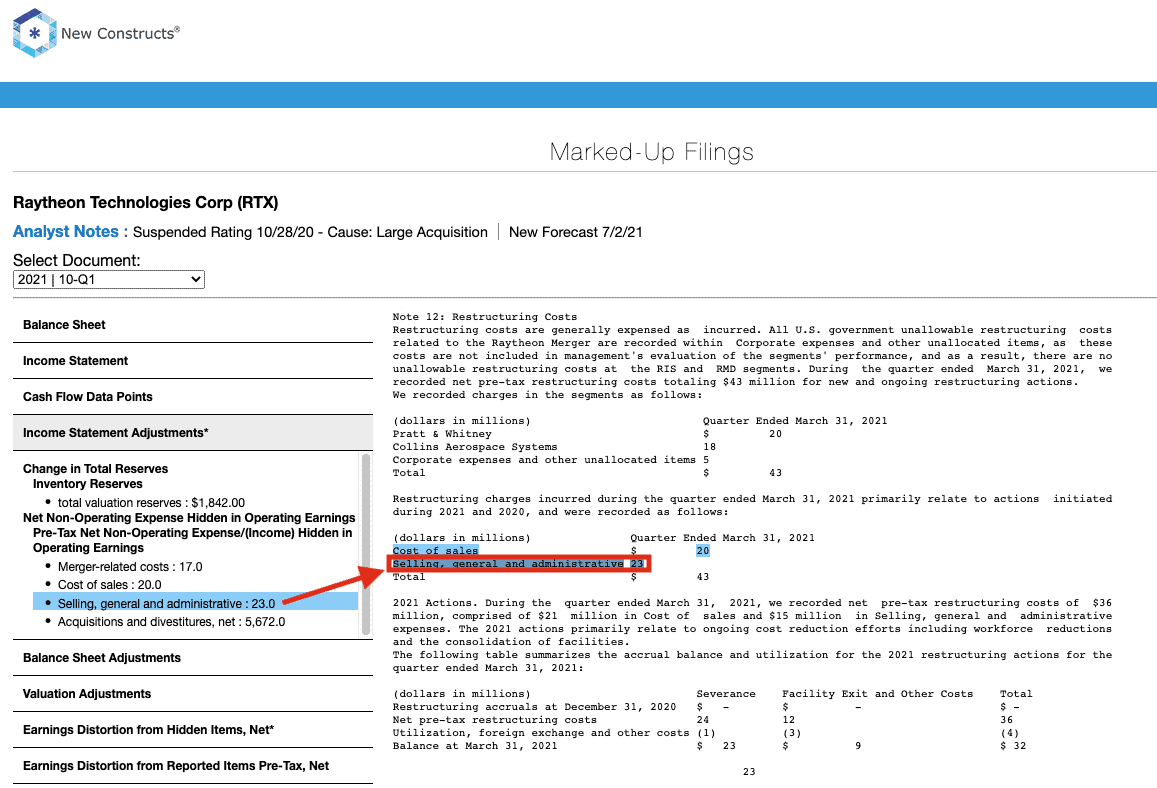This screenshot has width=1157, height=788.
Task: Click the Note 12: Restructuring Costs heading
Action: (x=485, y=317)
